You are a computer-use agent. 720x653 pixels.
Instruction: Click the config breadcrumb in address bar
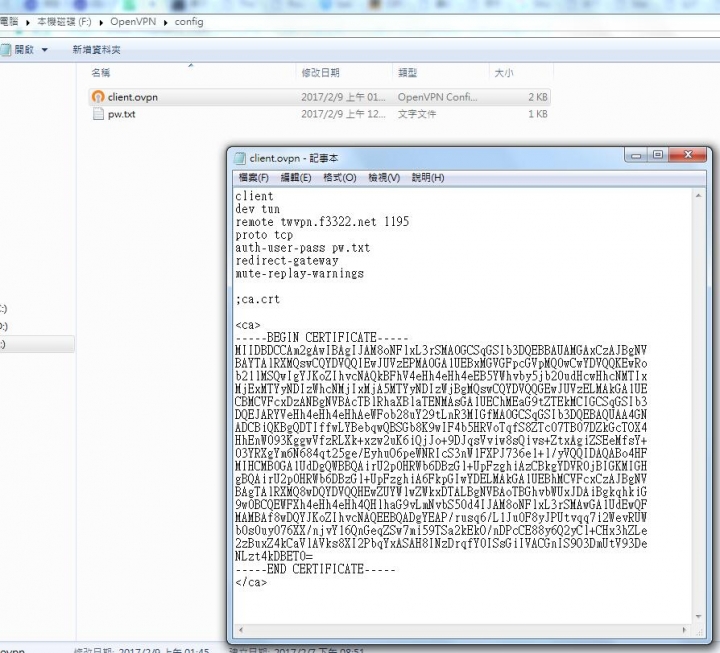189,22
